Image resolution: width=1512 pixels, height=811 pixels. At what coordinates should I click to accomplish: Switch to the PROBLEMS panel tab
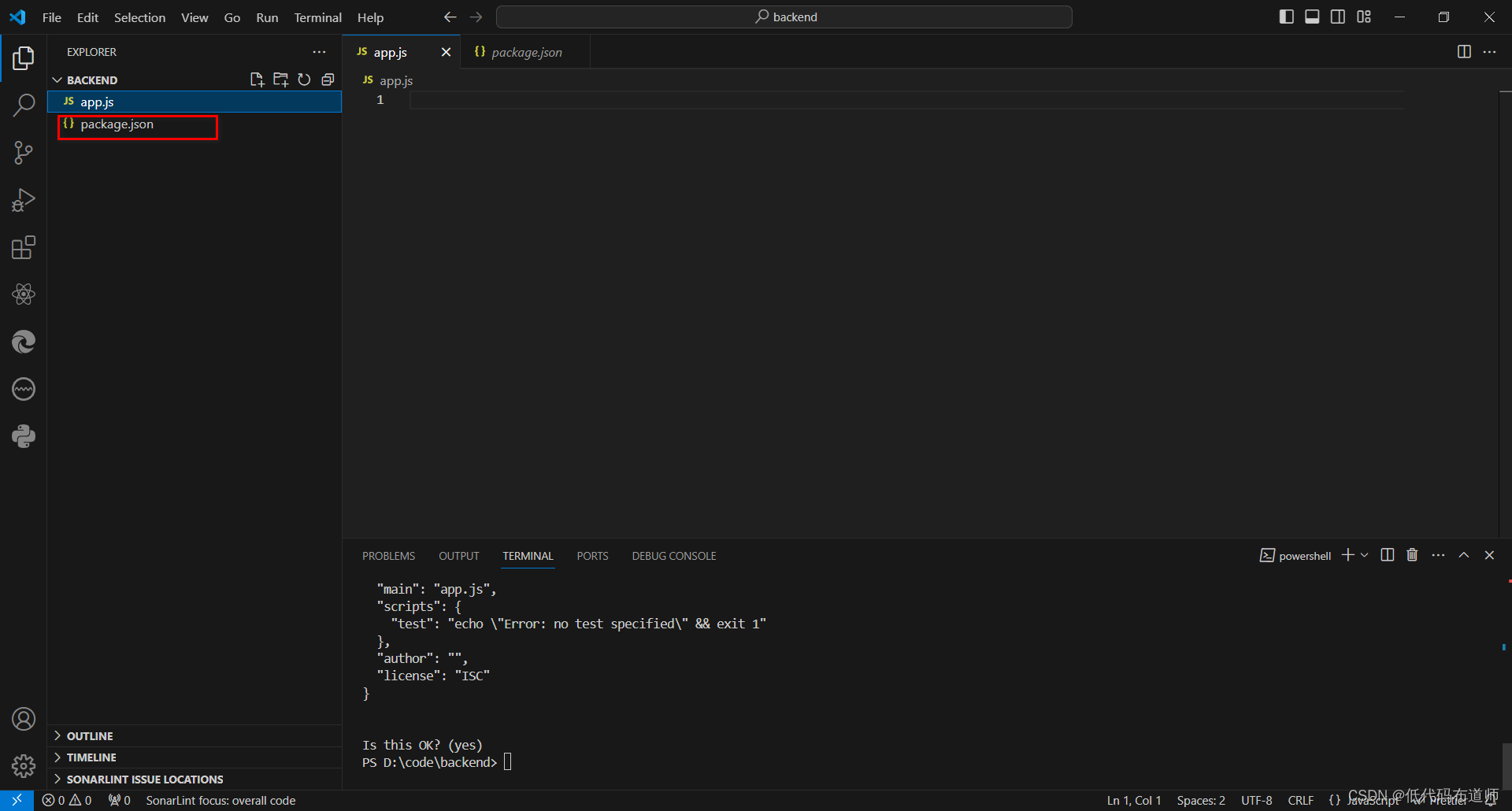click(x=388, y=556)
